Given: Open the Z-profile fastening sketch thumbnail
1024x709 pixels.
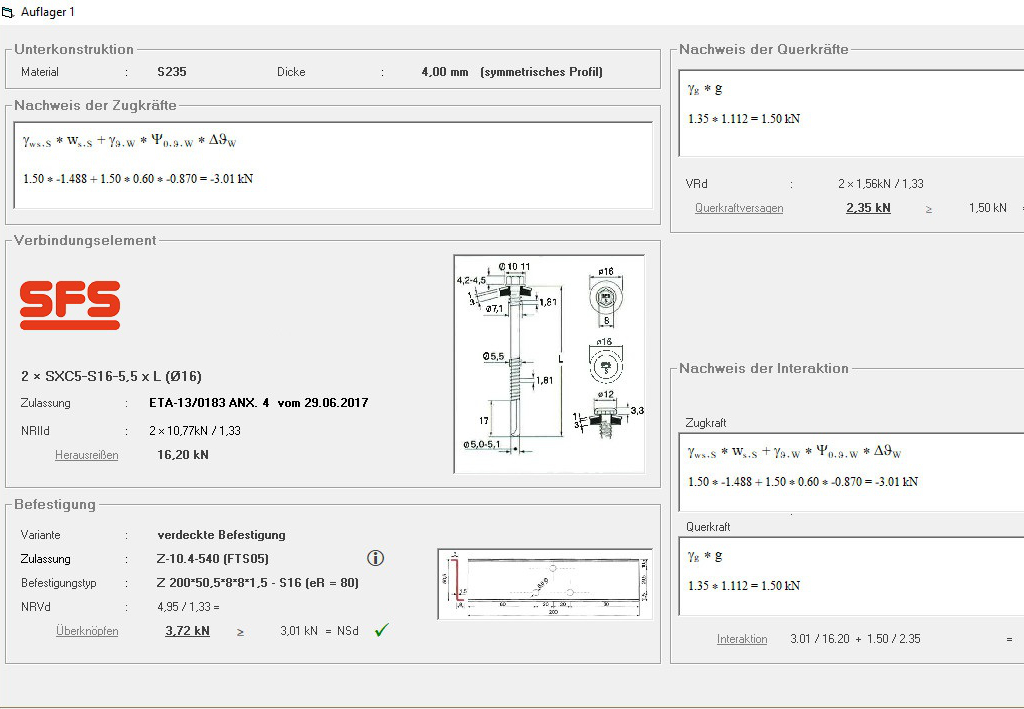Looking at the screenshot, I should click(545, 584).
